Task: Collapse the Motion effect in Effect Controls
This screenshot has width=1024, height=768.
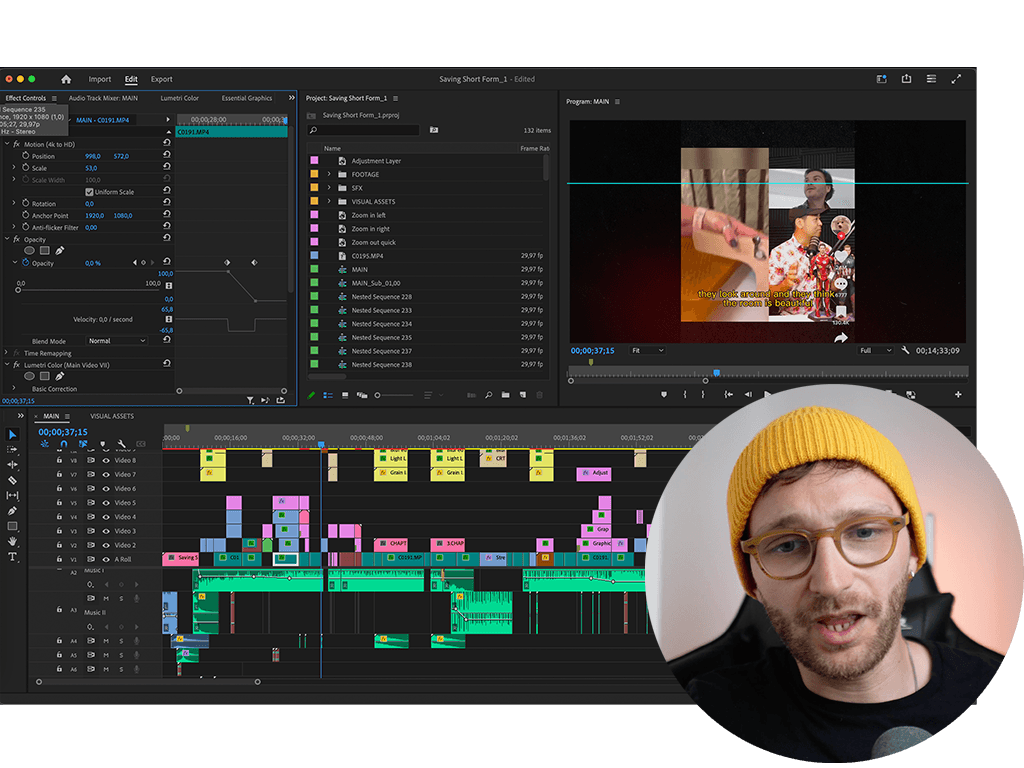Action: click(7, 144)
